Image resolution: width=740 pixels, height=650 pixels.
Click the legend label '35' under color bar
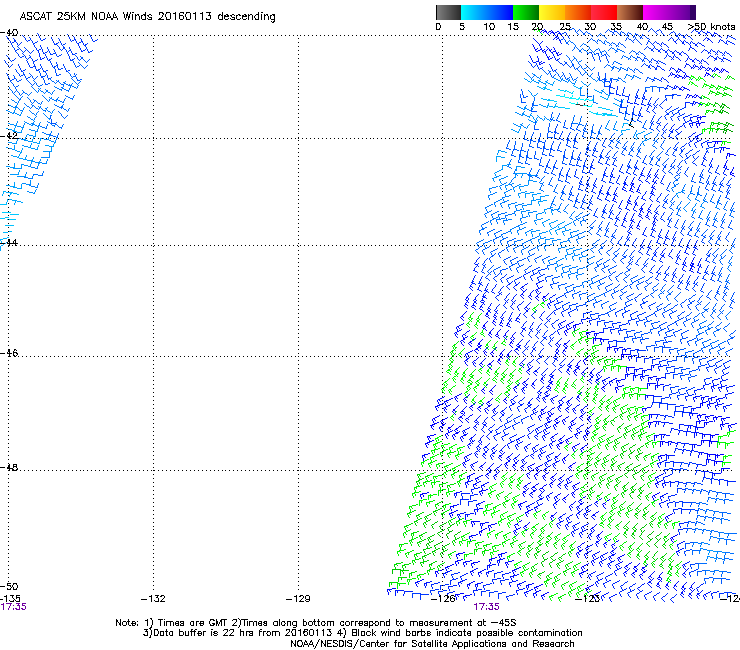[616, 27]
